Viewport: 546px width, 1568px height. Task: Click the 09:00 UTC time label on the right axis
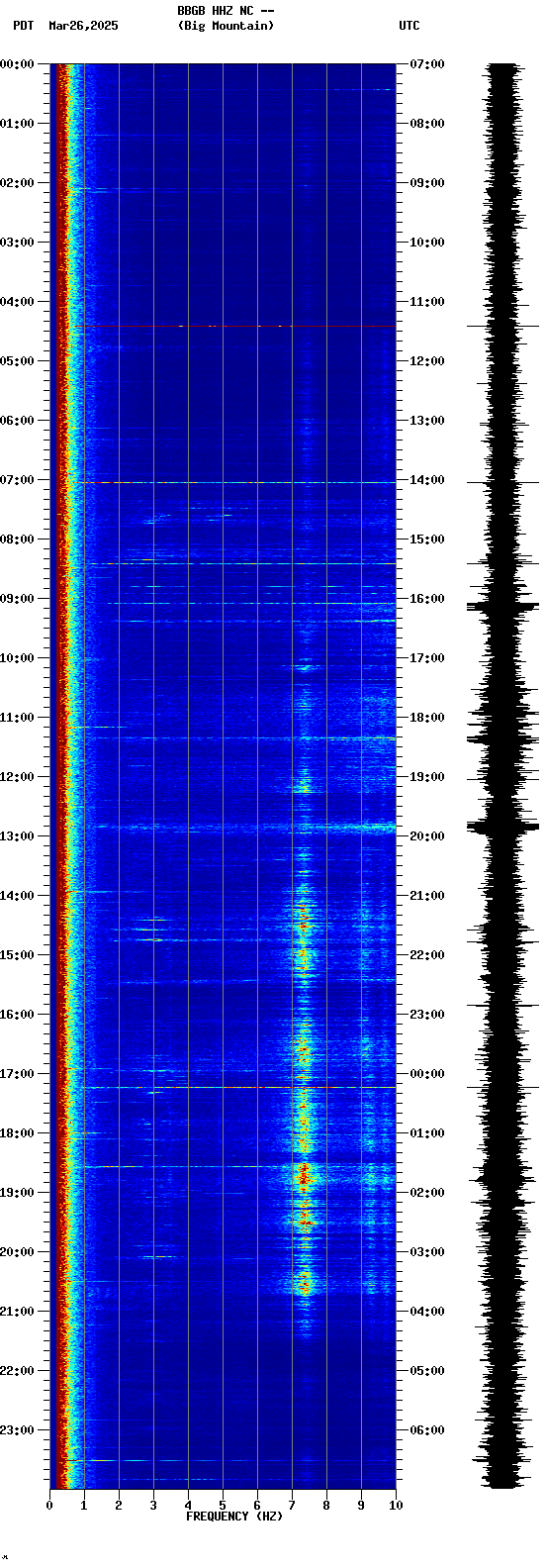[x=427, y=183]
